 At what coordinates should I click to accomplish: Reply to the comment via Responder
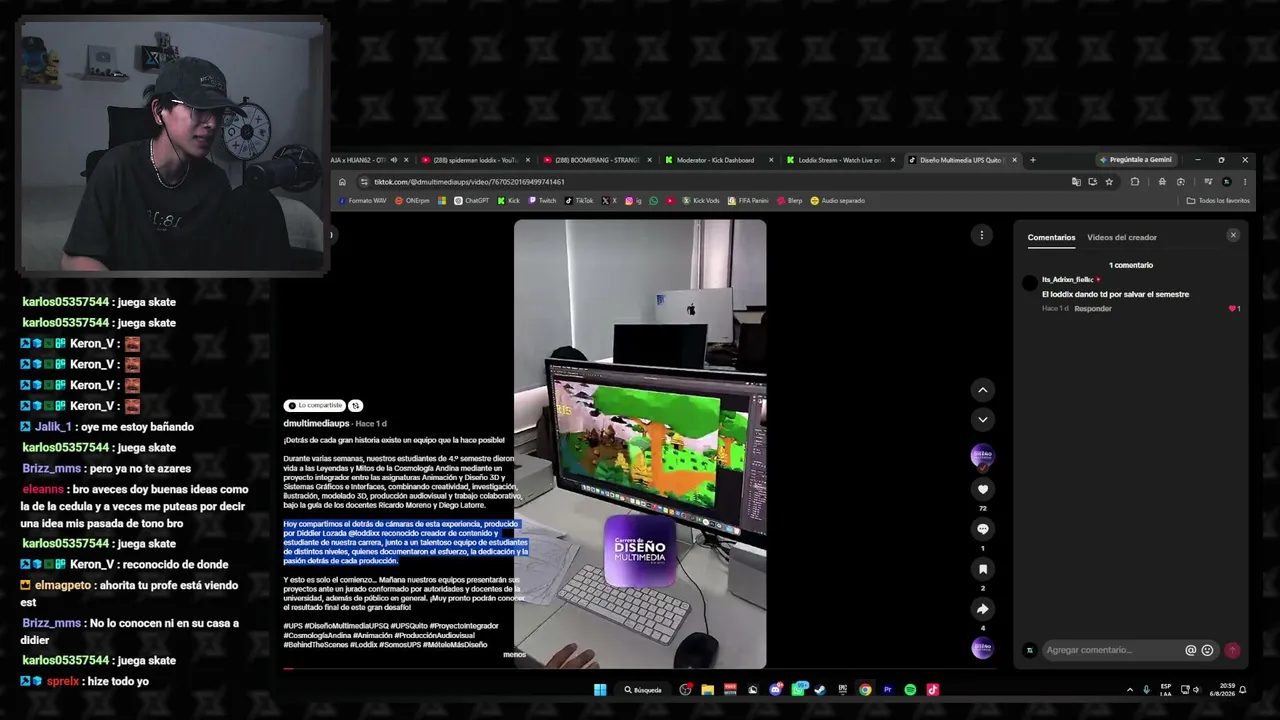click(1093, 309)
